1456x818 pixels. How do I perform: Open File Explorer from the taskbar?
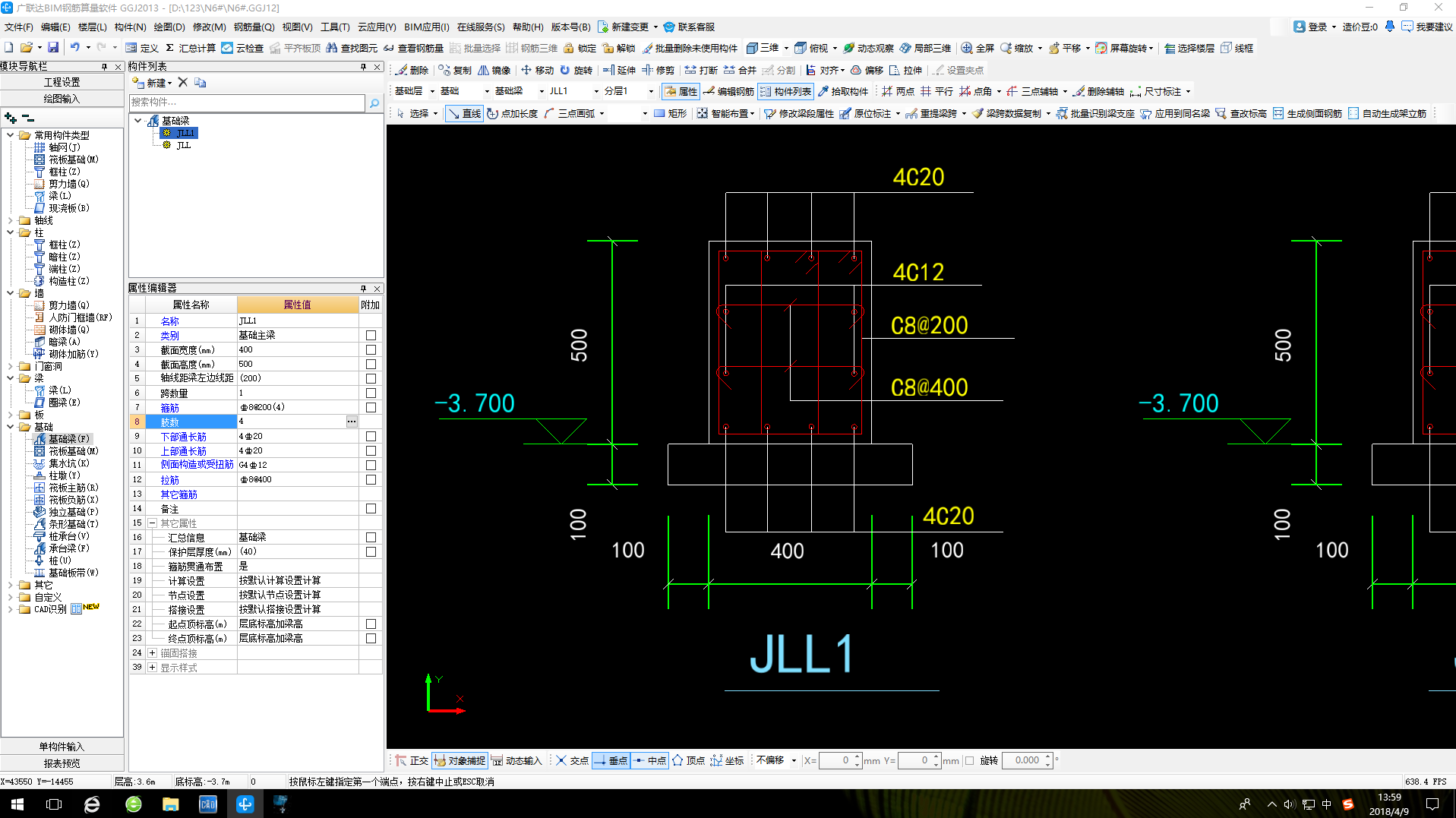tap(170, 804)
